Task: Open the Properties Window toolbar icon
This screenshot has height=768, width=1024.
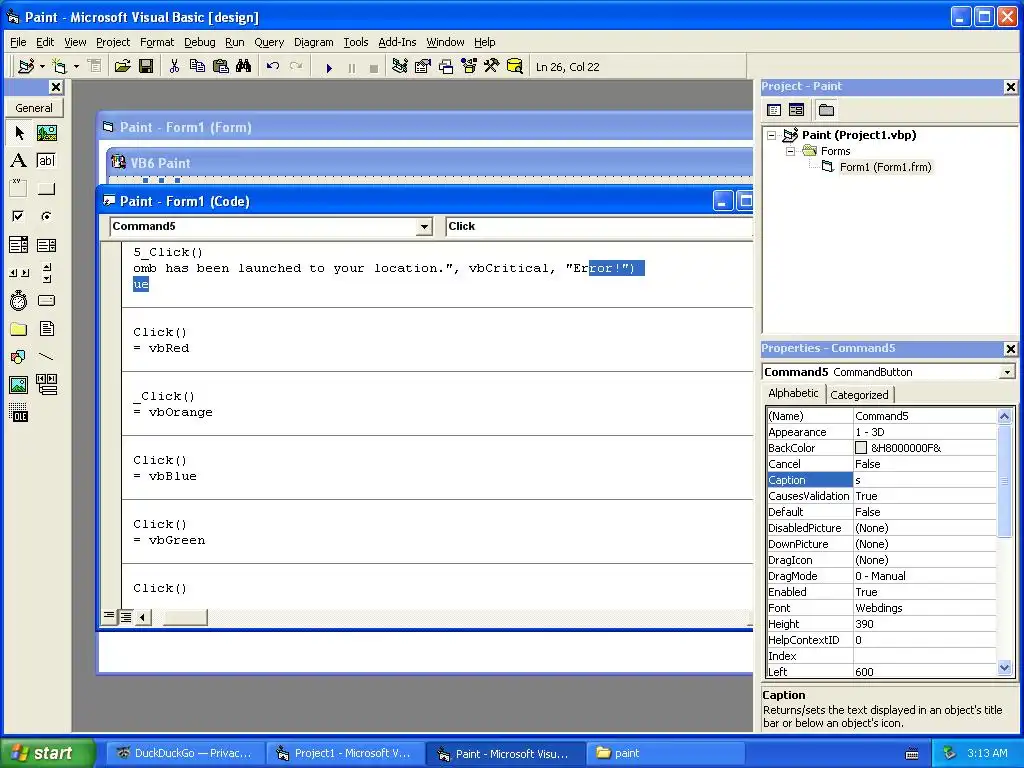Action: coord(423,67)
